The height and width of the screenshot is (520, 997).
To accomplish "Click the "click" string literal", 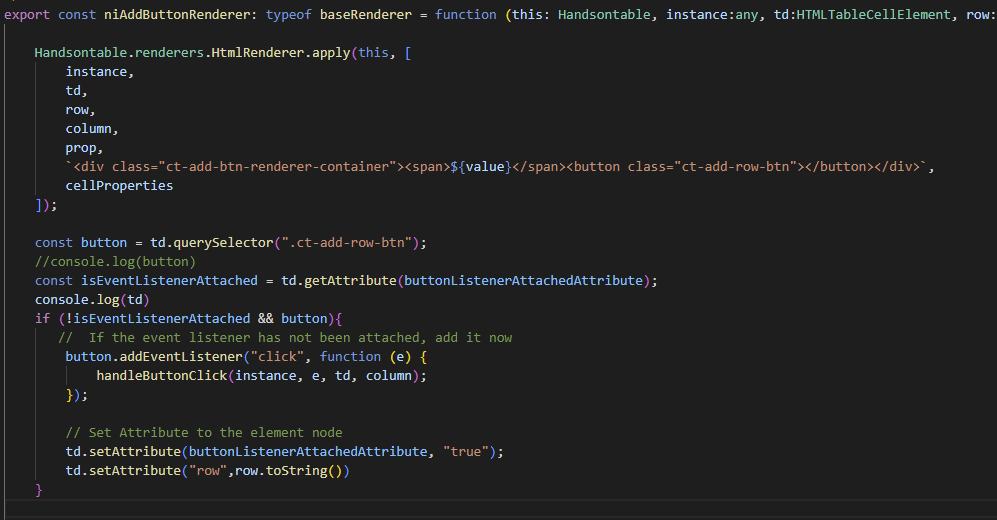I will (x=277, y=357).
